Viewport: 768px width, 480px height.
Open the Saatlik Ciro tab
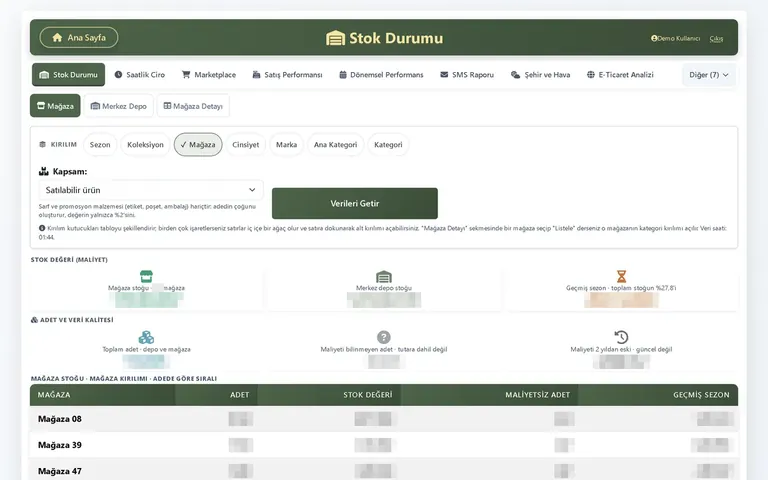[x=140, y=74]
